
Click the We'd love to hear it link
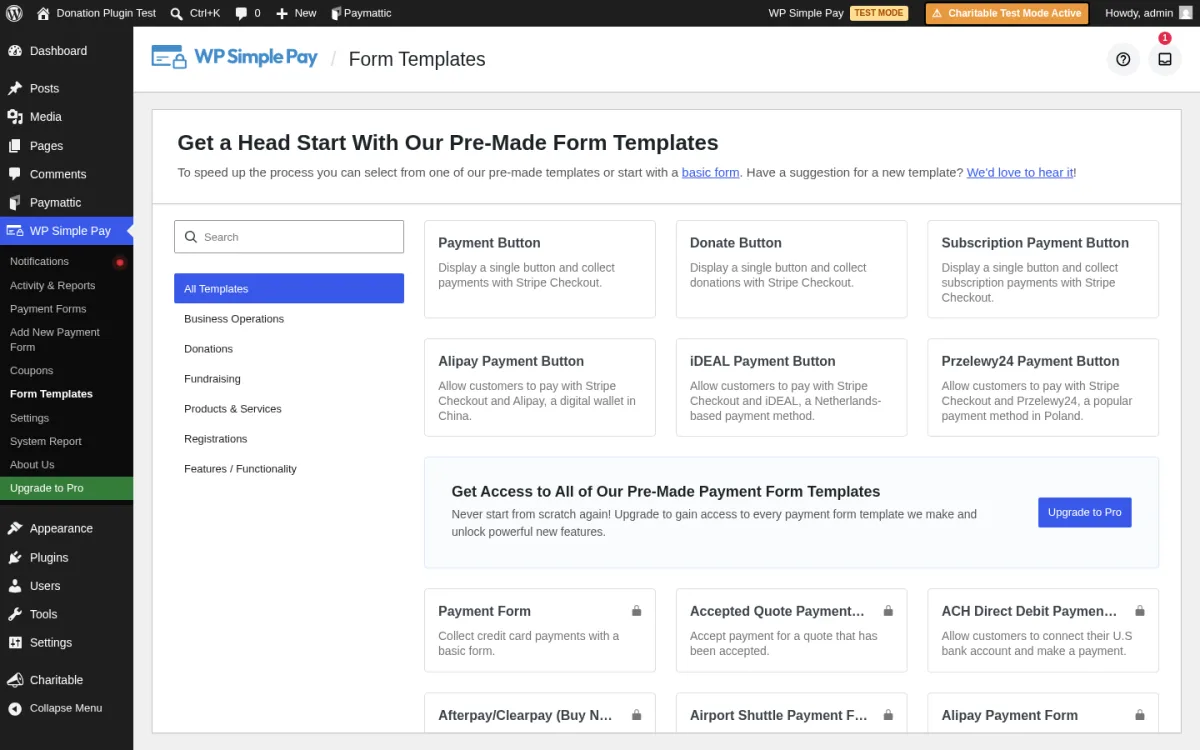click(x=1020, y=172)
